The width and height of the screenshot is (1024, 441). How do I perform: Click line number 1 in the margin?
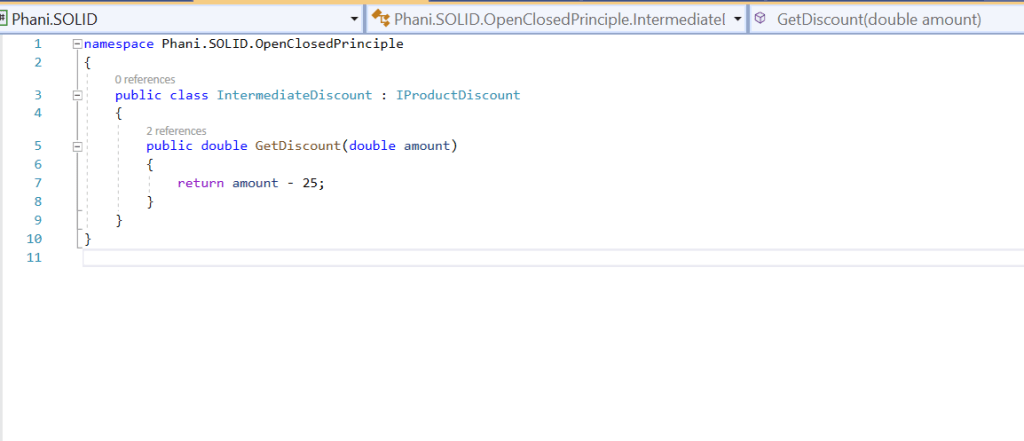37,44
